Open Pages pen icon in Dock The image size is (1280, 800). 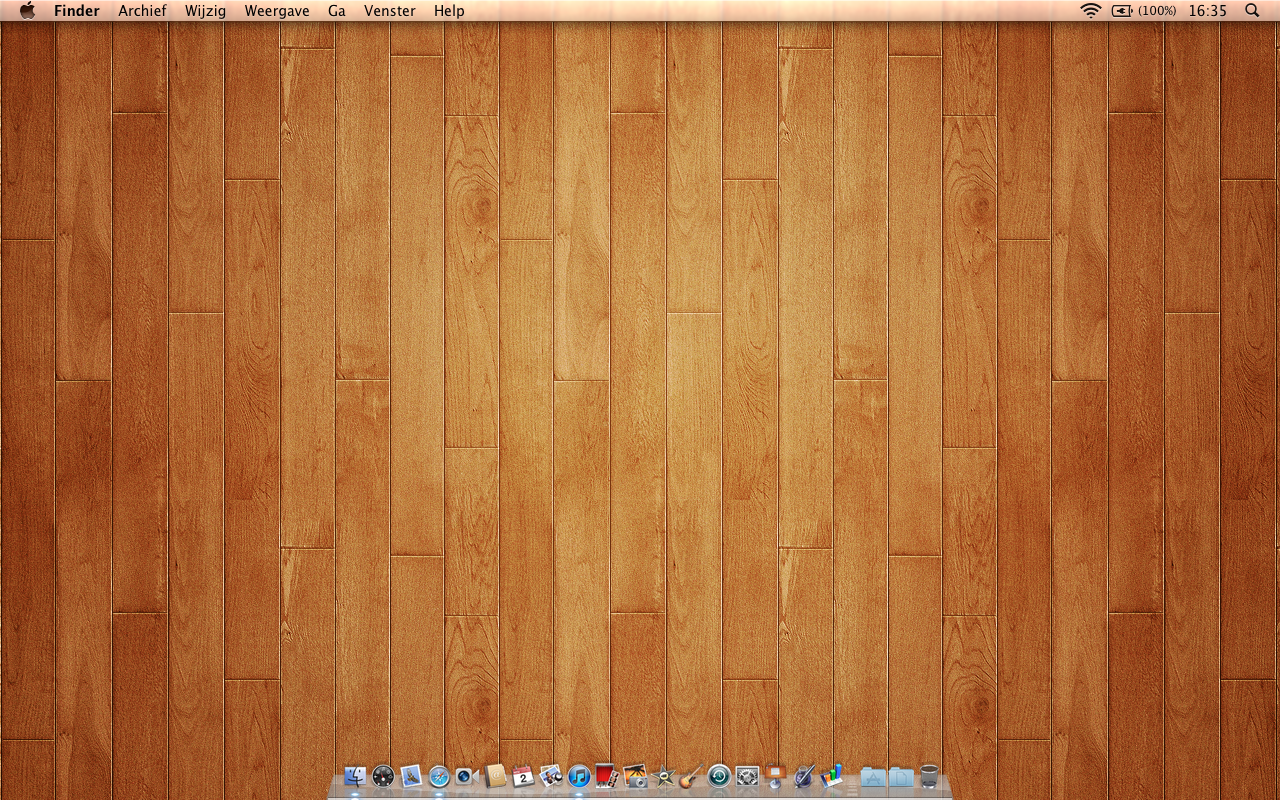803,776
